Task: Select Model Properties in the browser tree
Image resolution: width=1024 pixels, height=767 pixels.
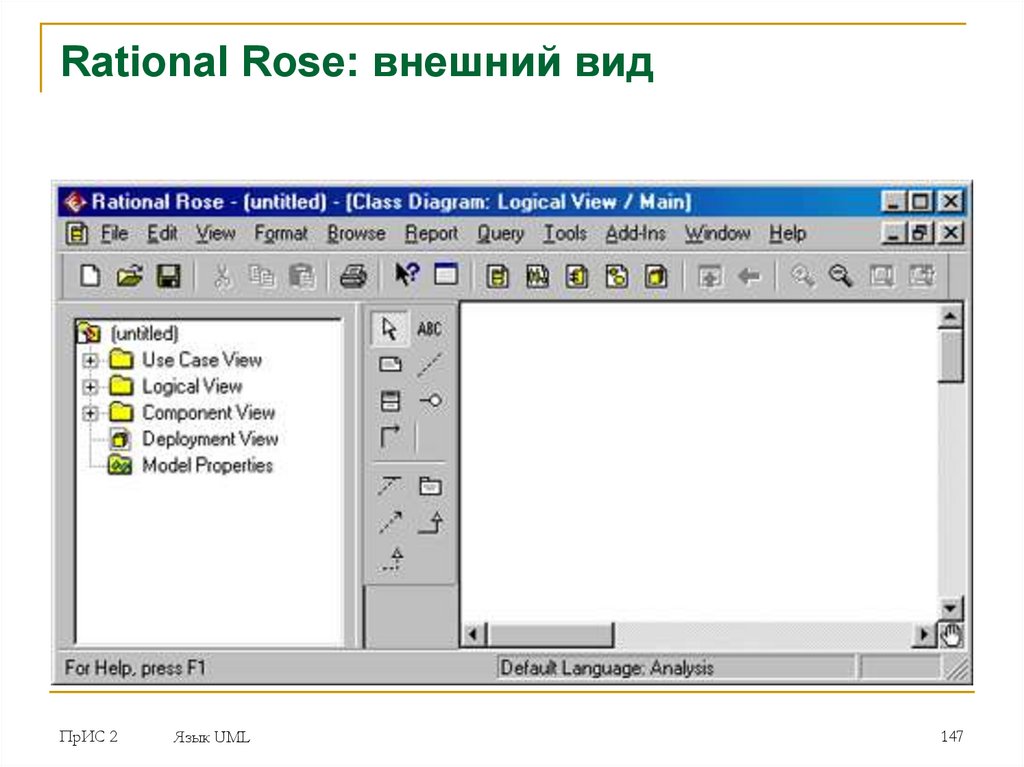Action: [x=208, y=465]
